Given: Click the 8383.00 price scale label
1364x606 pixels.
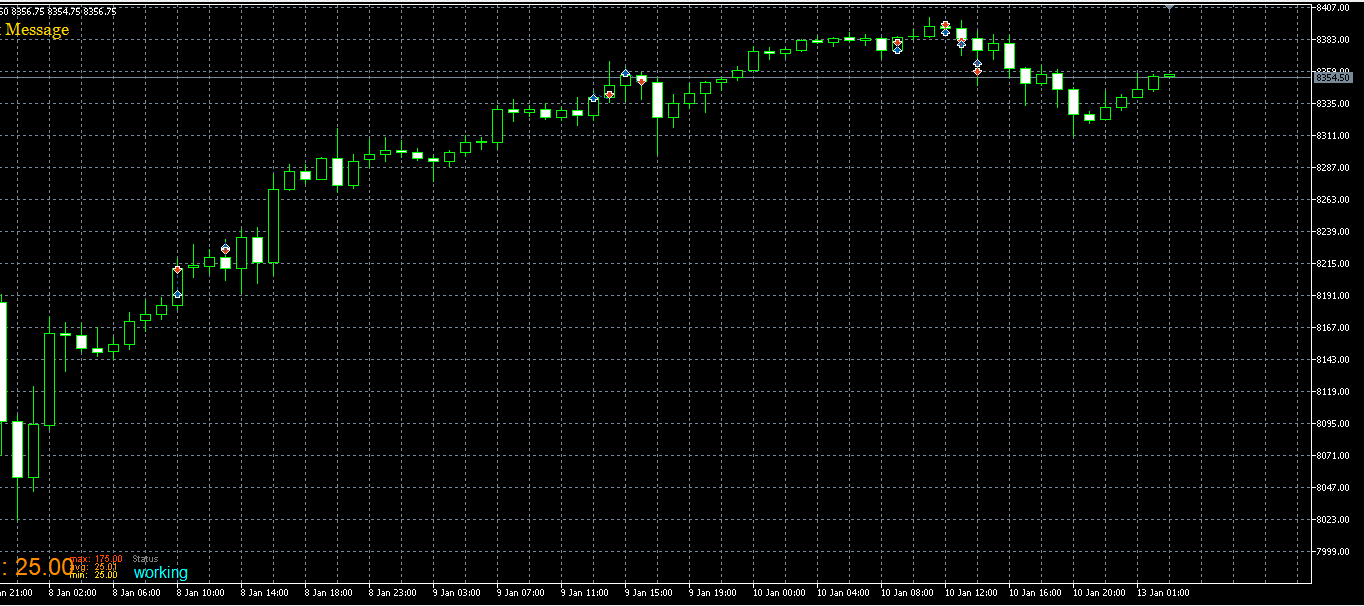Looking at the screenshot, I should tap(1334, 40).
